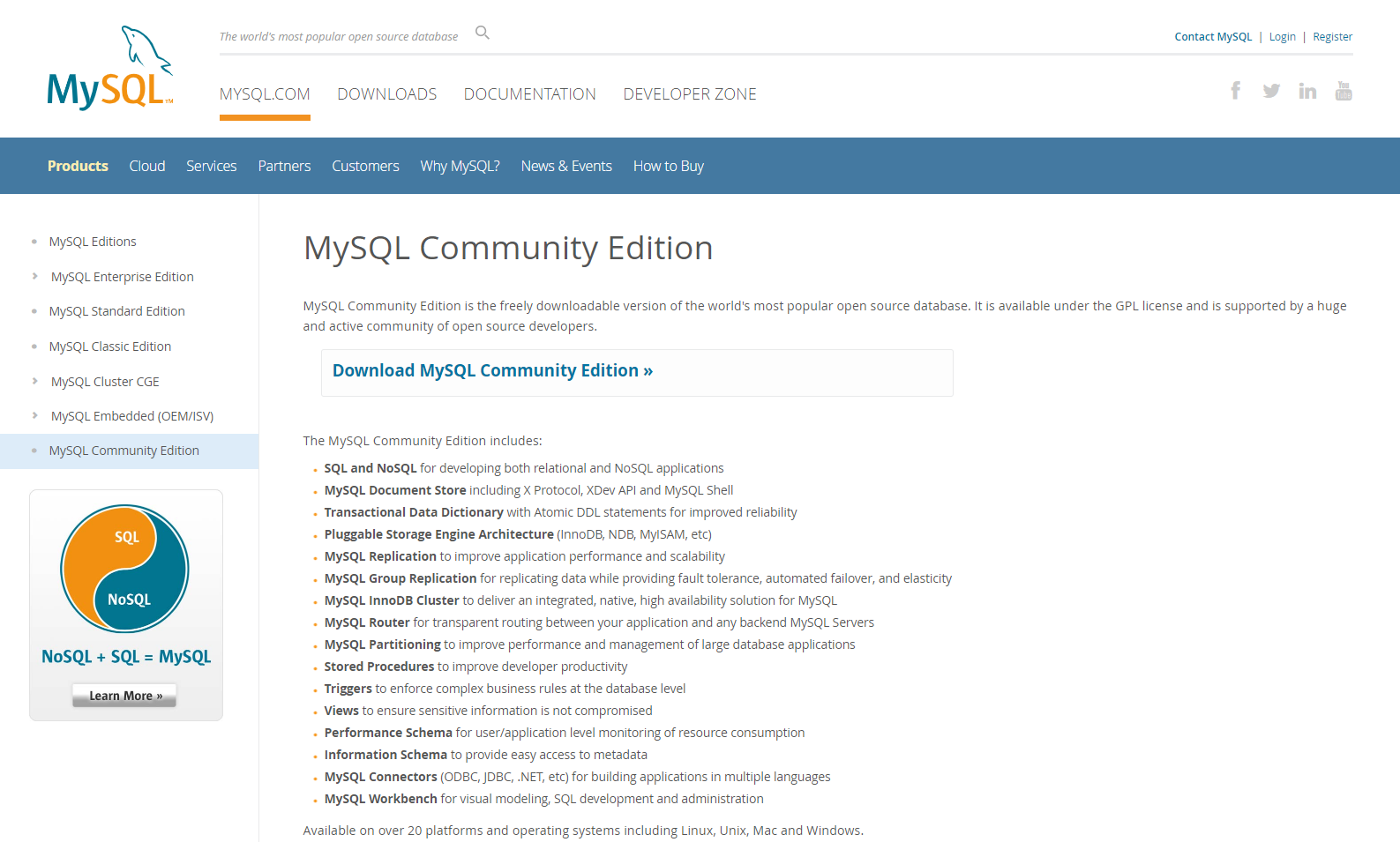The height and width of the screenshot is (842, 1400).
Task: Click the Register link
Action: click(1332, 37)
